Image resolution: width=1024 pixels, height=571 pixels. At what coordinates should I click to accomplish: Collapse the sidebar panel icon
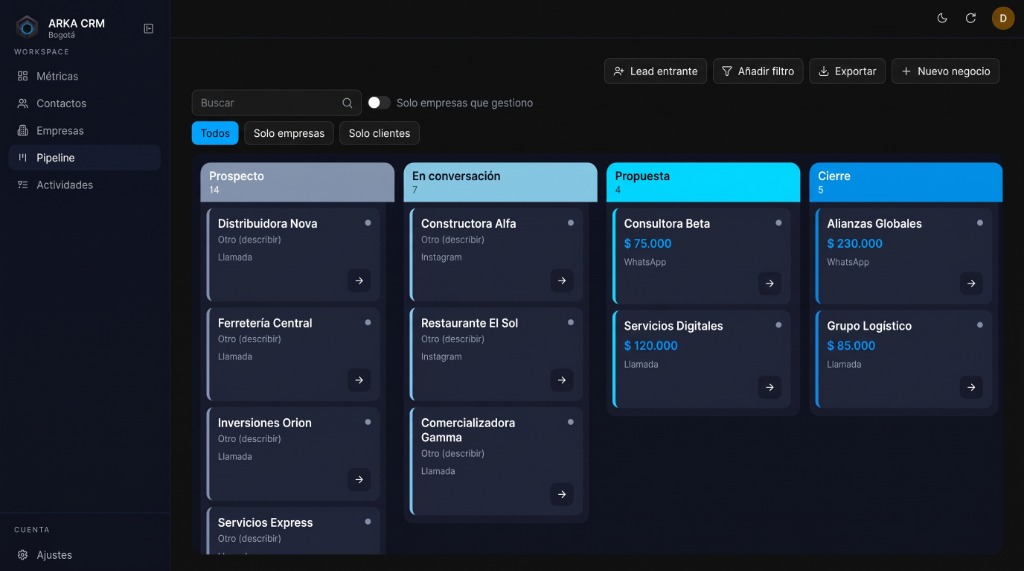click(148, 29)
